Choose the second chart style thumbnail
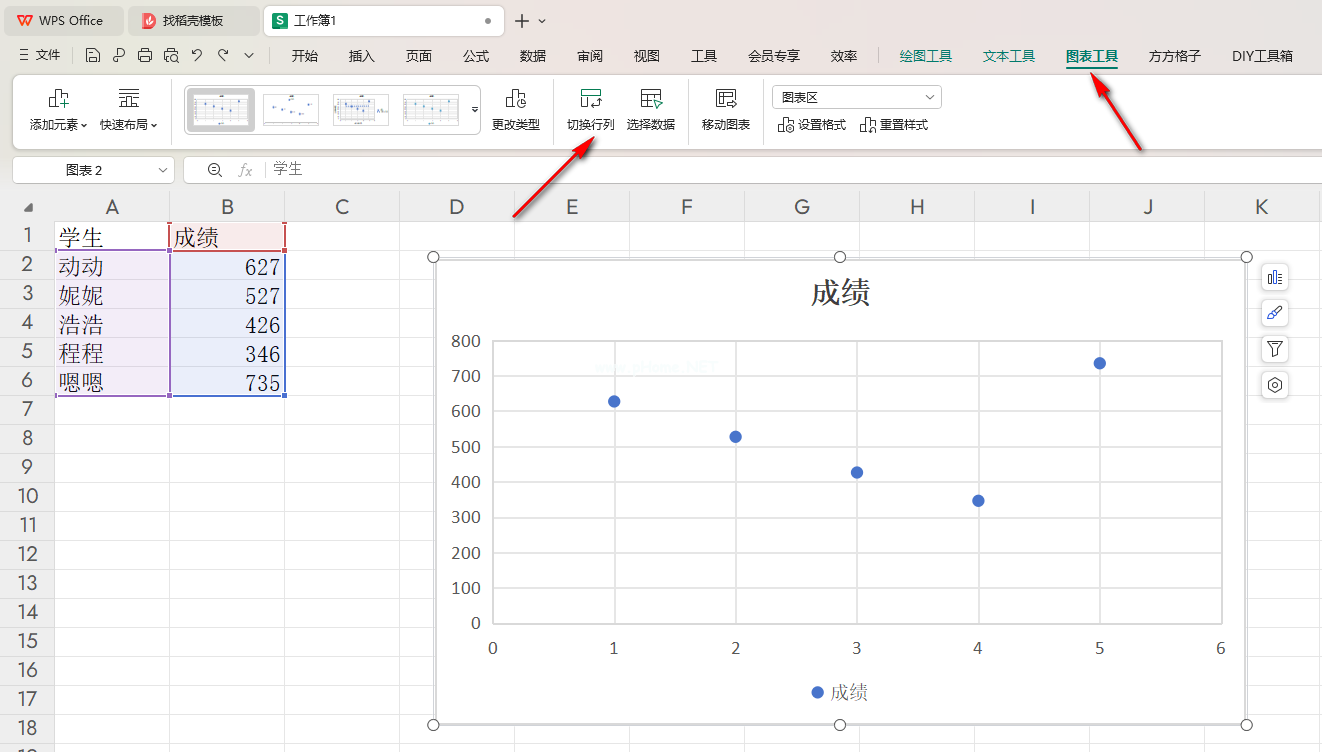Image resolution: width=1322 pixels, height=752 pixels. (291, 110)
